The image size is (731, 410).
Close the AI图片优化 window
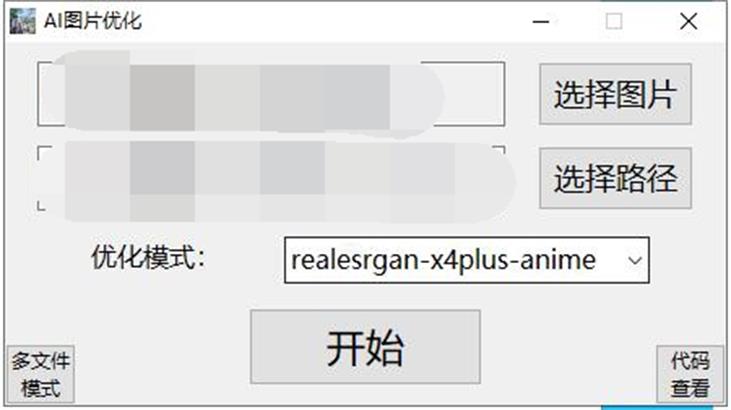[x=689, y=21]
